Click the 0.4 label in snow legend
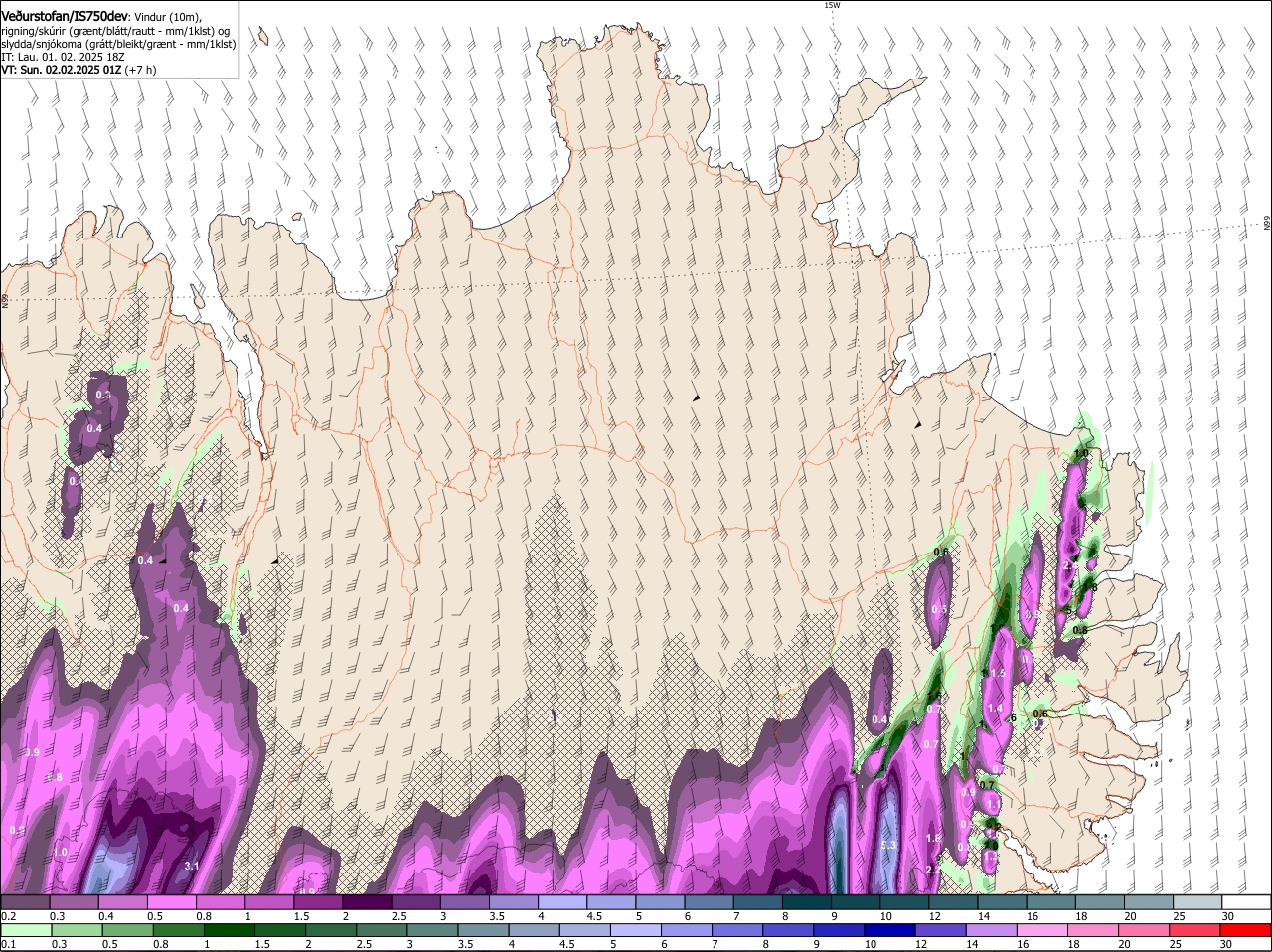 106,916
